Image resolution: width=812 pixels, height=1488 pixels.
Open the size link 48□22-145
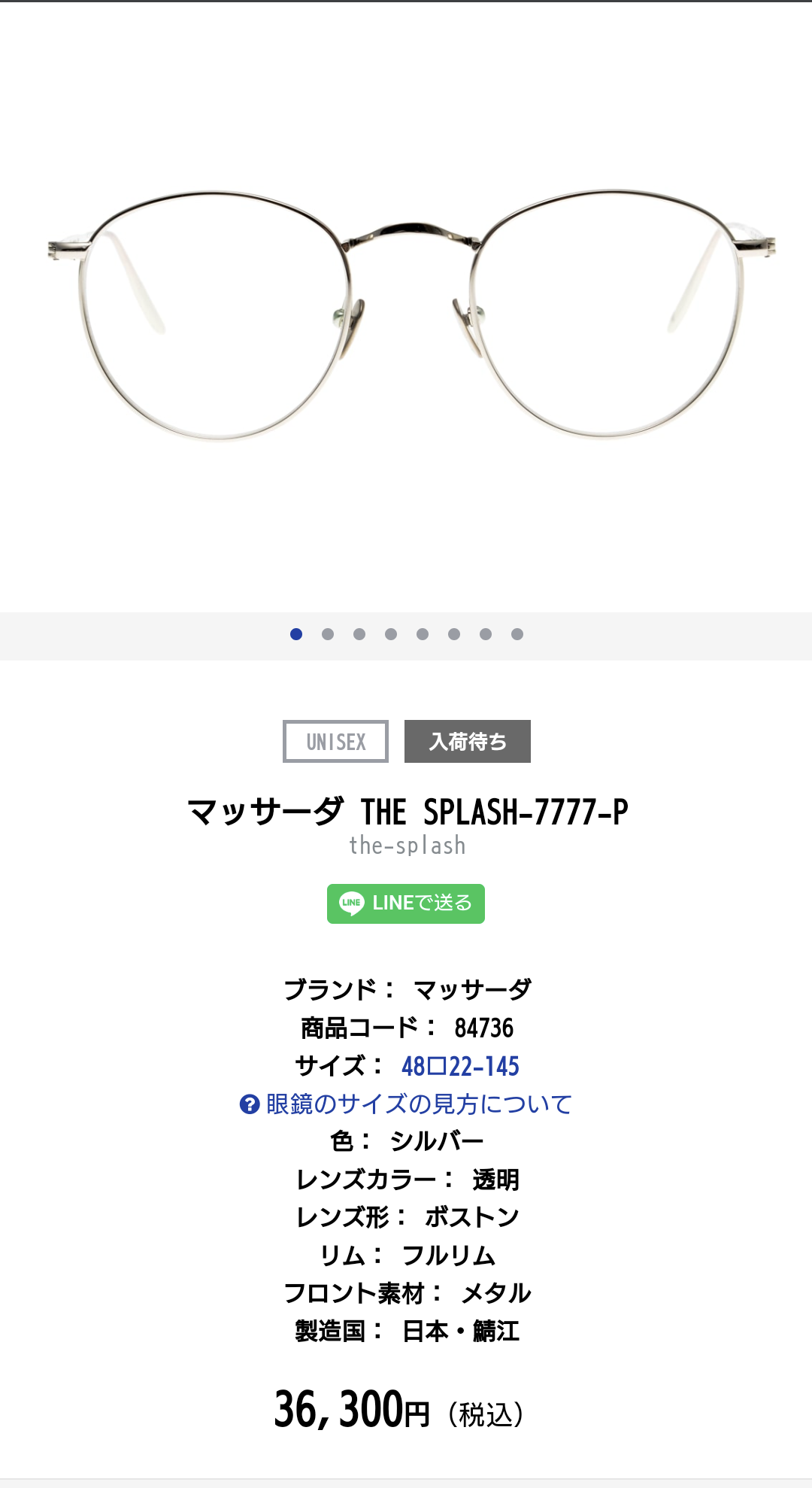pos(460,1066)
